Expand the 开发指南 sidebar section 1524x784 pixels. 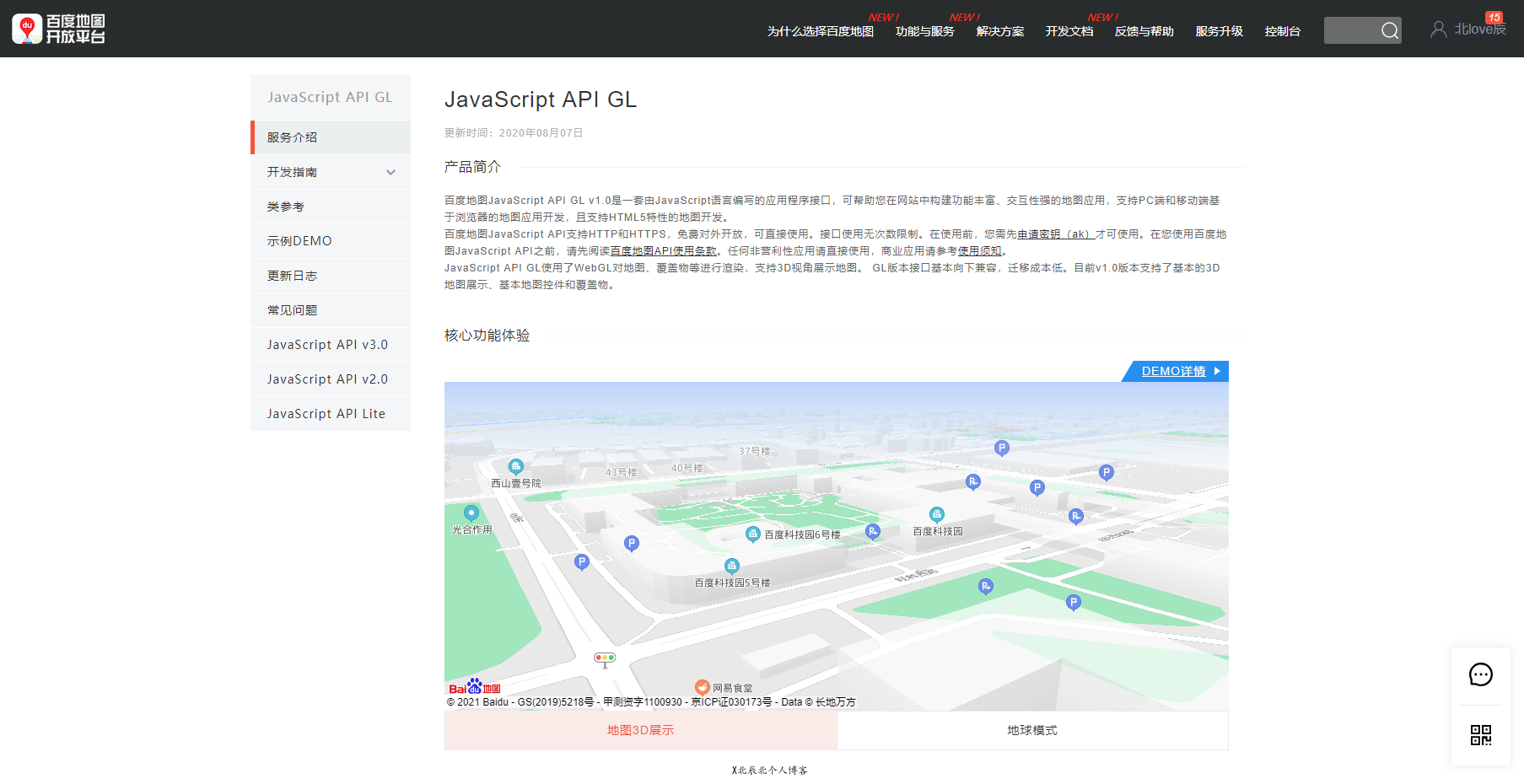click(330, 171)
